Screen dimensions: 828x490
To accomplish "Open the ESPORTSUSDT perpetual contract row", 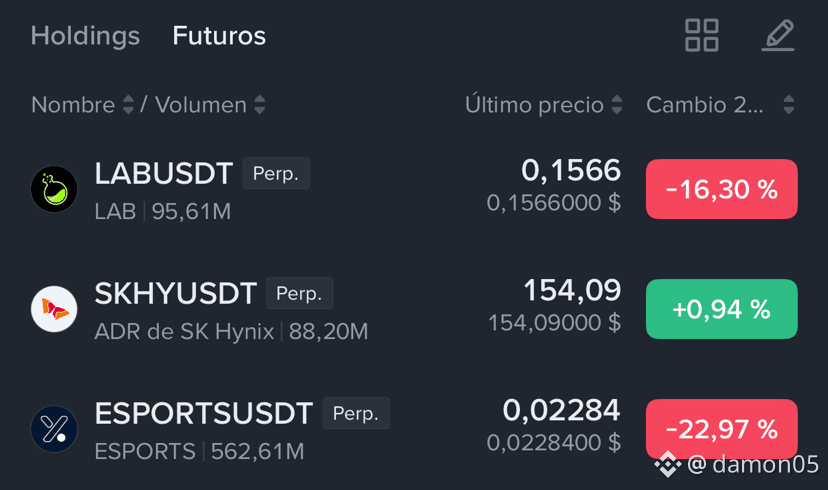I will [414, 429].
